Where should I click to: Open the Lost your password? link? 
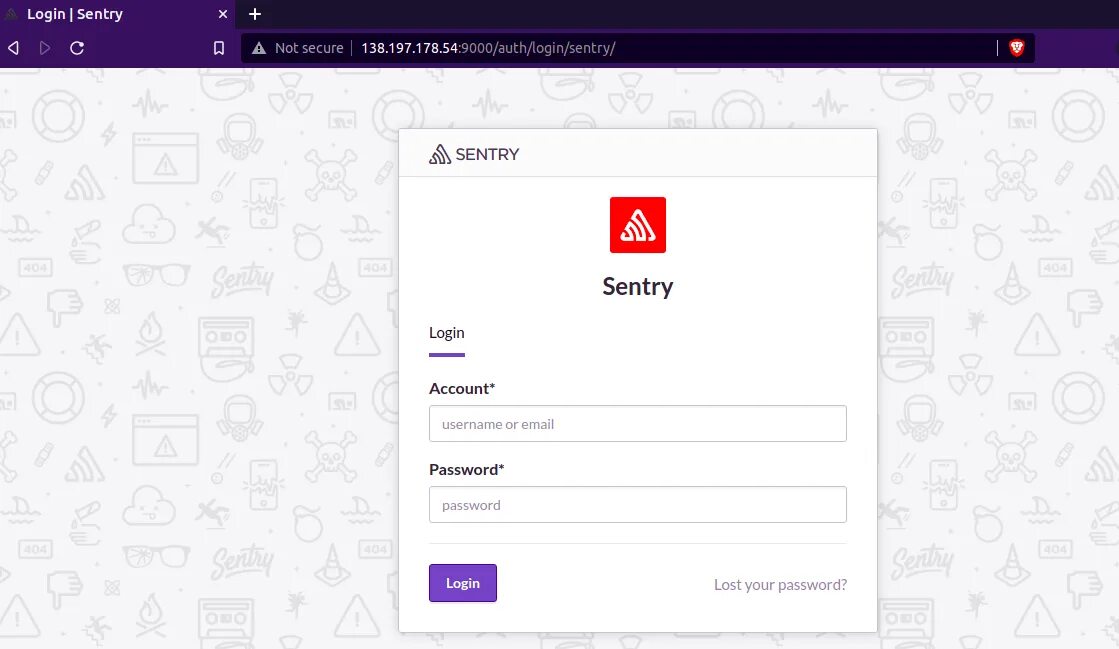point(780,584)
